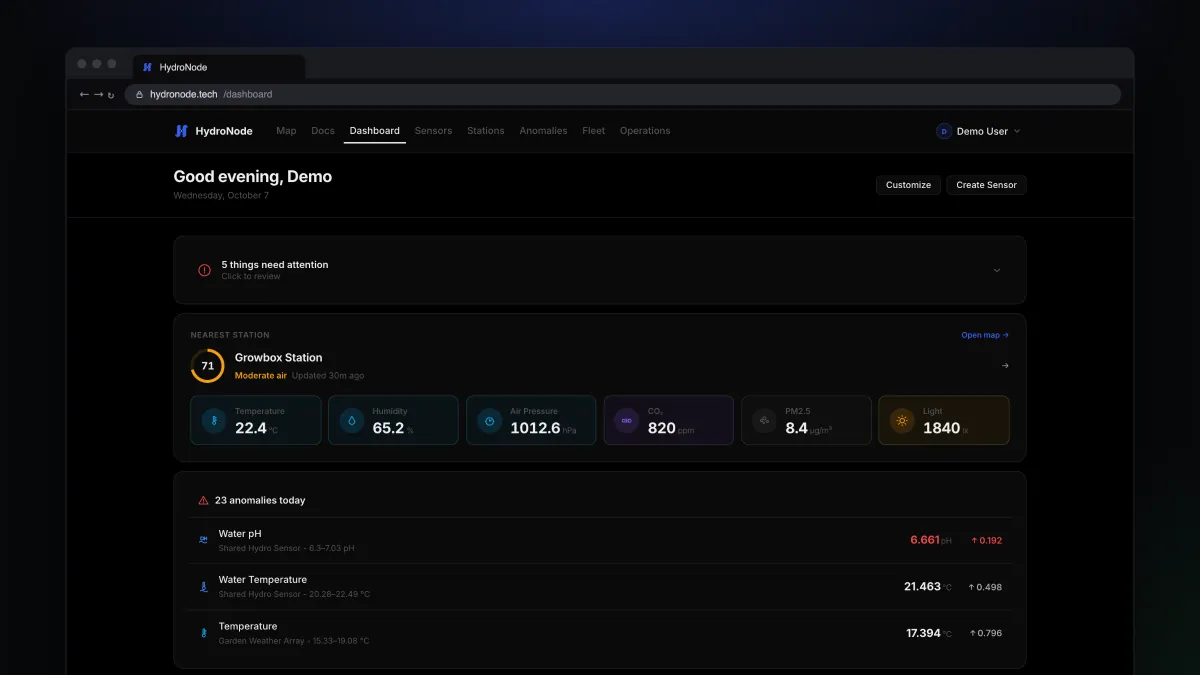Click the Create Sensor button
The image size is (1200, 675).
pyautogui.click(x=986, y=185)
